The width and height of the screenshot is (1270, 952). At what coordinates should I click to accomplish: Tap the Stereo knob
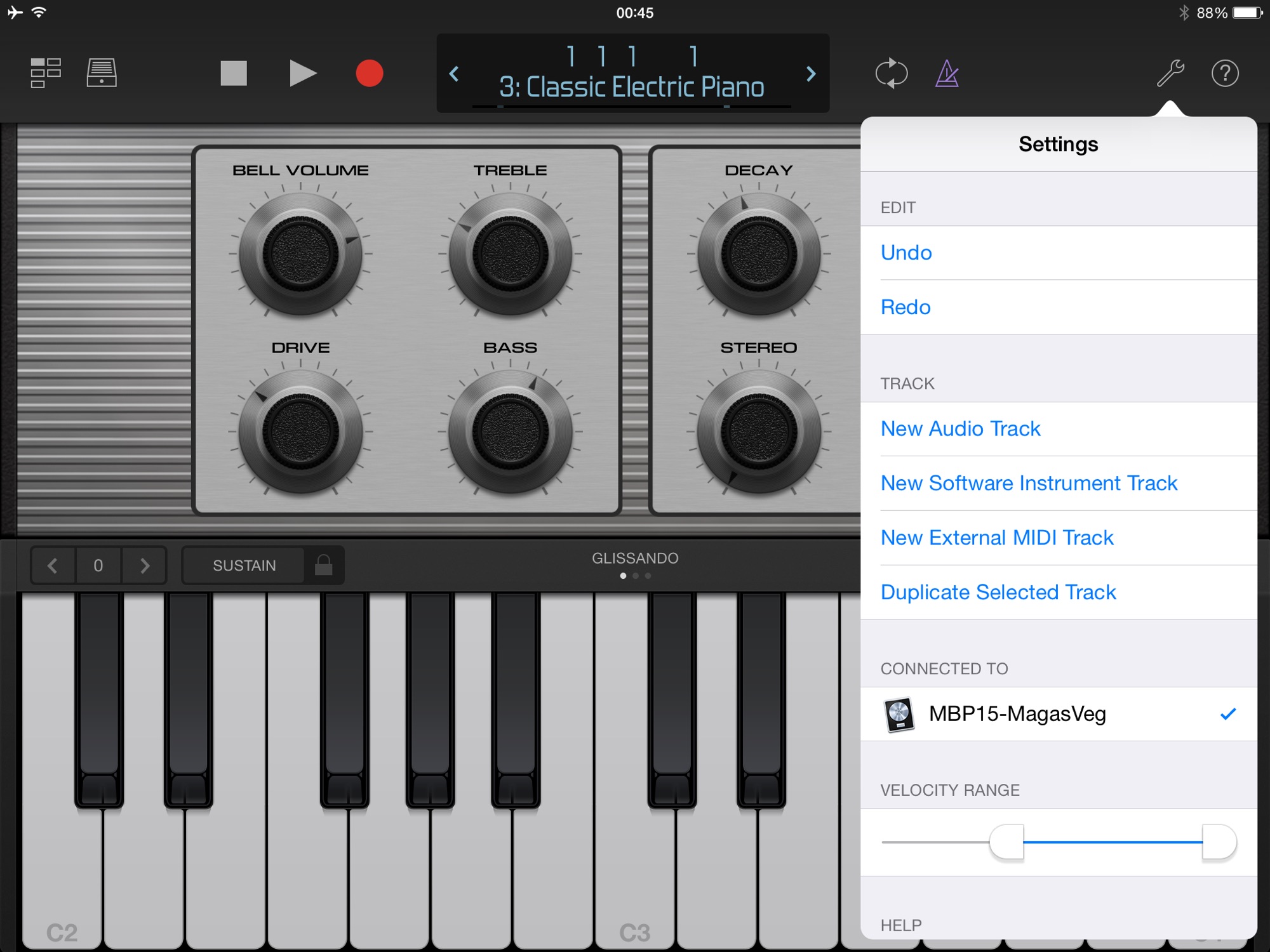coord(759,432)
